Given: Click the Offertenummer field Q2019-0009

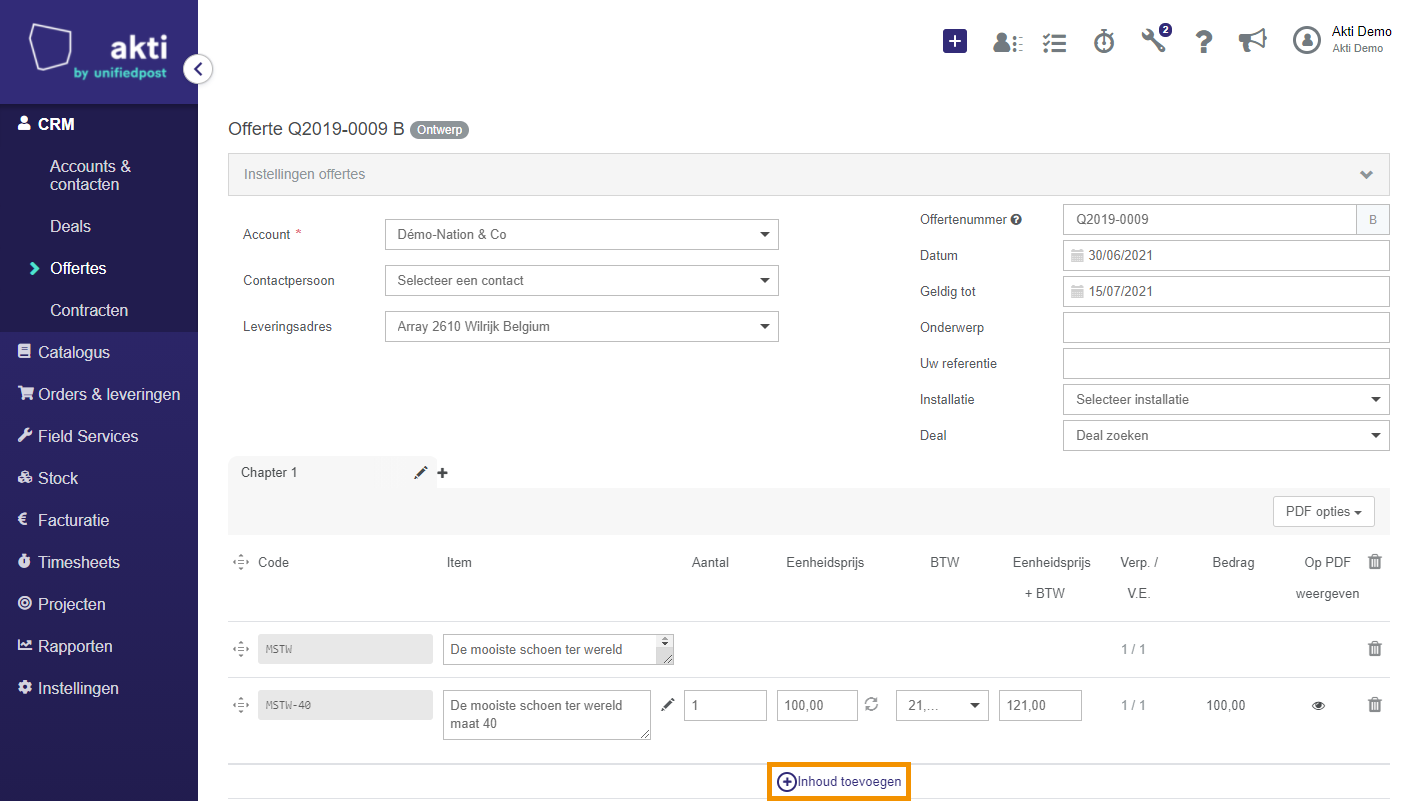Looking at the screenshot, I should [x=1210, y=220].
